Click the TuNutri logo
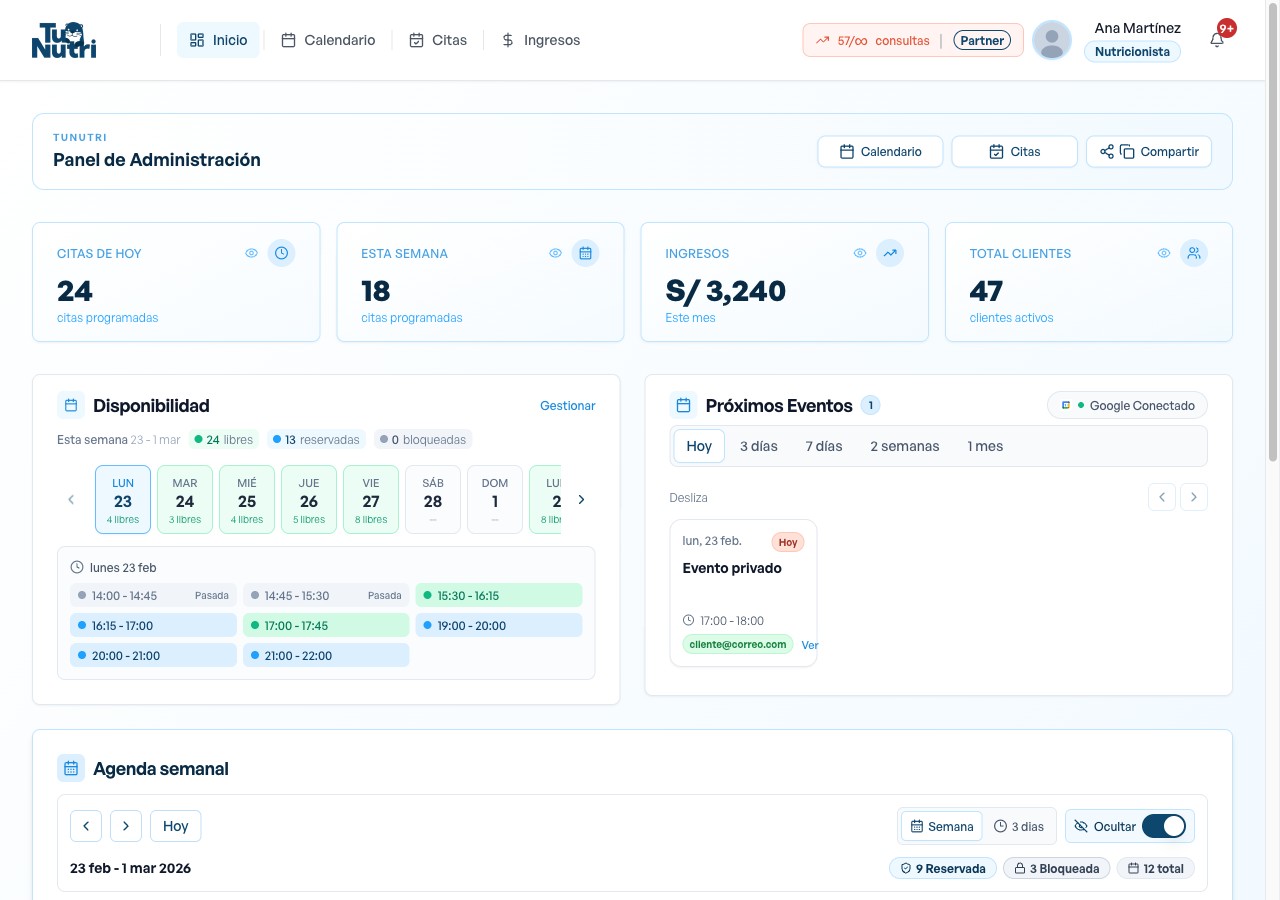Screen dimensions: 1280x900 coord(64,40)
